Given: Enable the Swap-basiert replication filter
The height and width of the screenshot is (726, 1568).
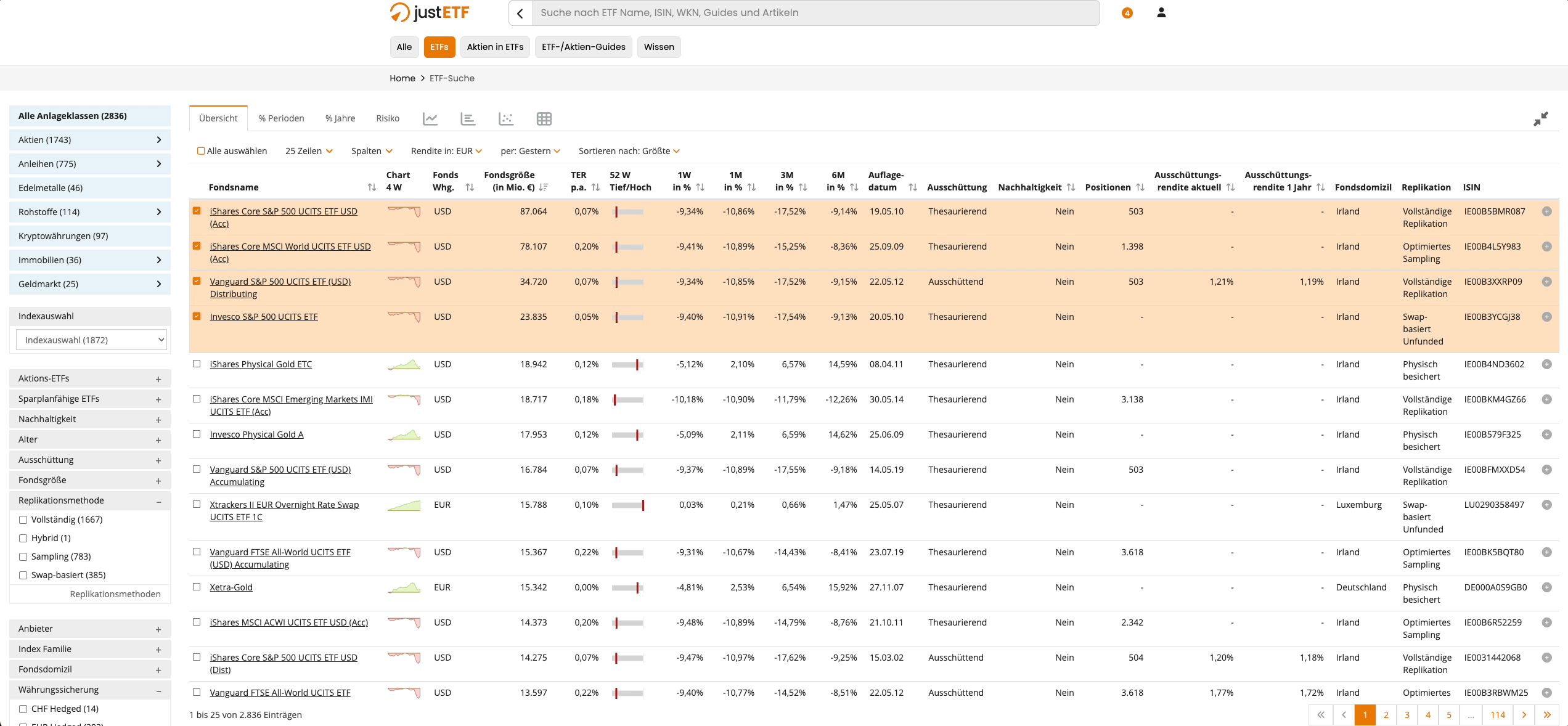Looking at the screenshot, I should pos(23,575).
